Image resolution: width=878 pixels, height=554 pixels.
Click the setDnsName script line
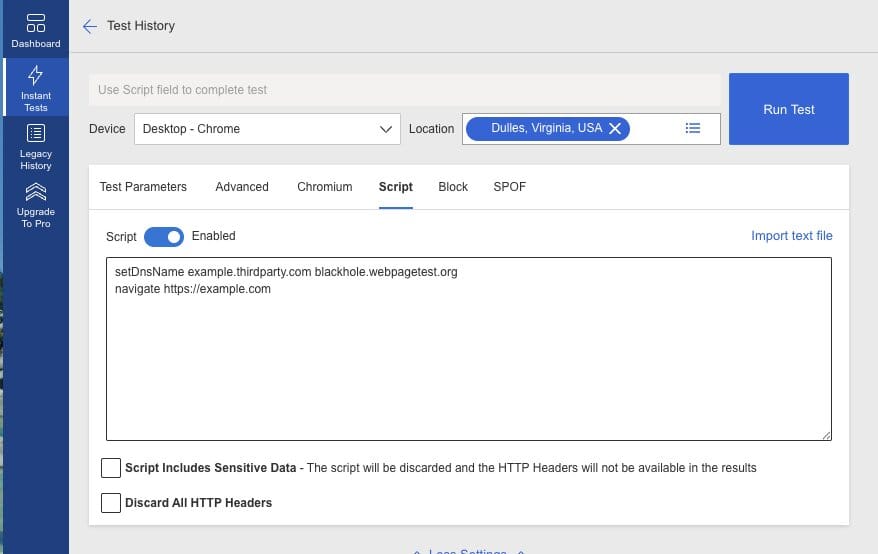[286, 272]
